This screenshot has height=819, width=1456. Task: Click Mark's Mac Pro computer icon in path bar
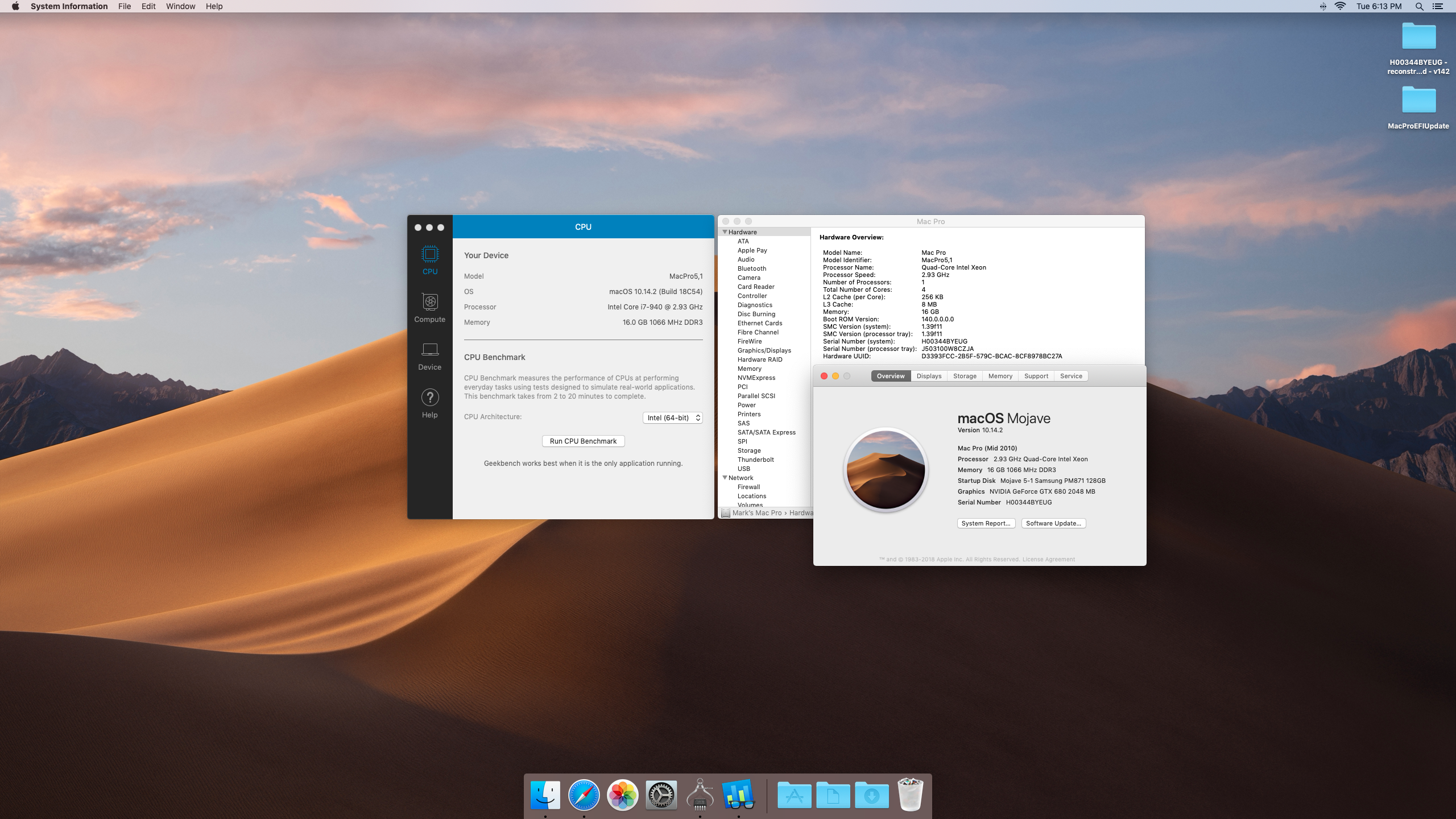(x=726, y=513)
